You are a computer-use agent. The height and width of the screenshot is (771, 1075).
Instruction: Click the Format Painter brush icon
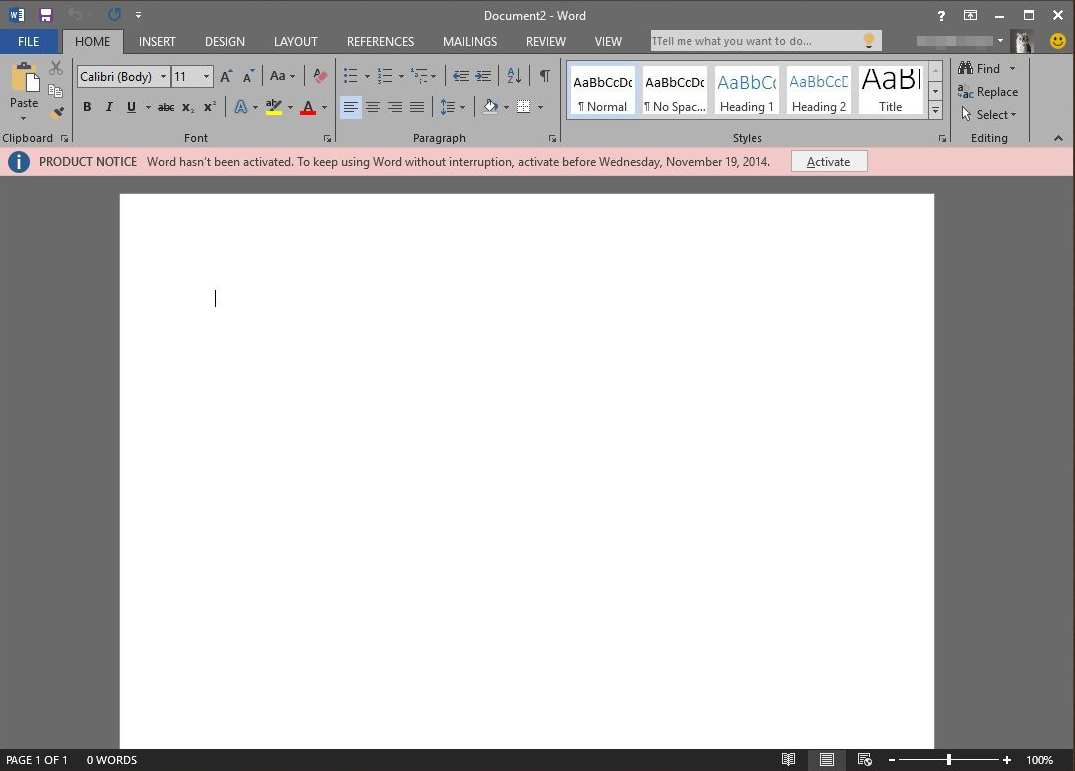(56, 113)
